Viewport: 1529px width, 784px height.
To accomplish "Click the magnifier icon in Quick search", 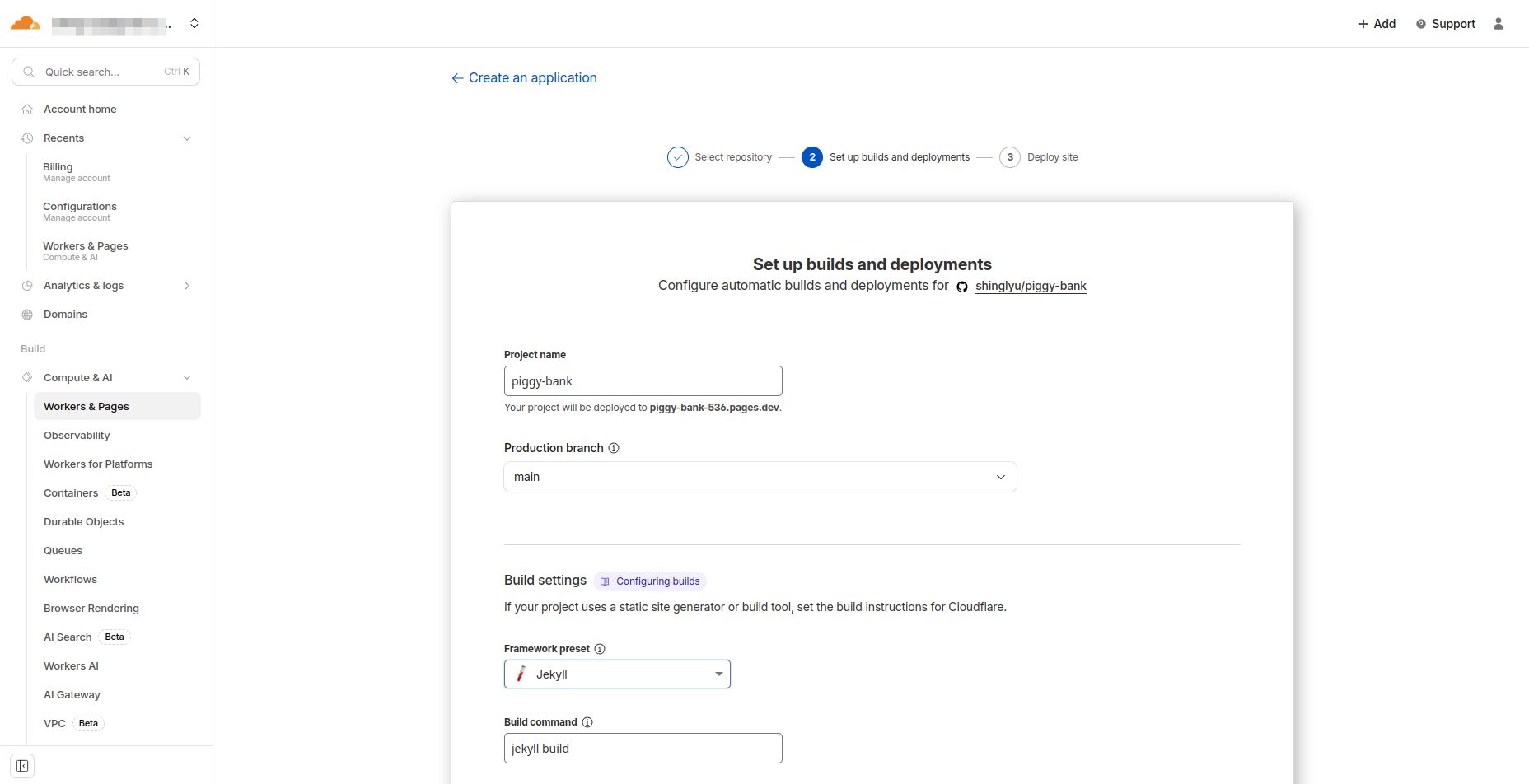I will pos(29,72).
